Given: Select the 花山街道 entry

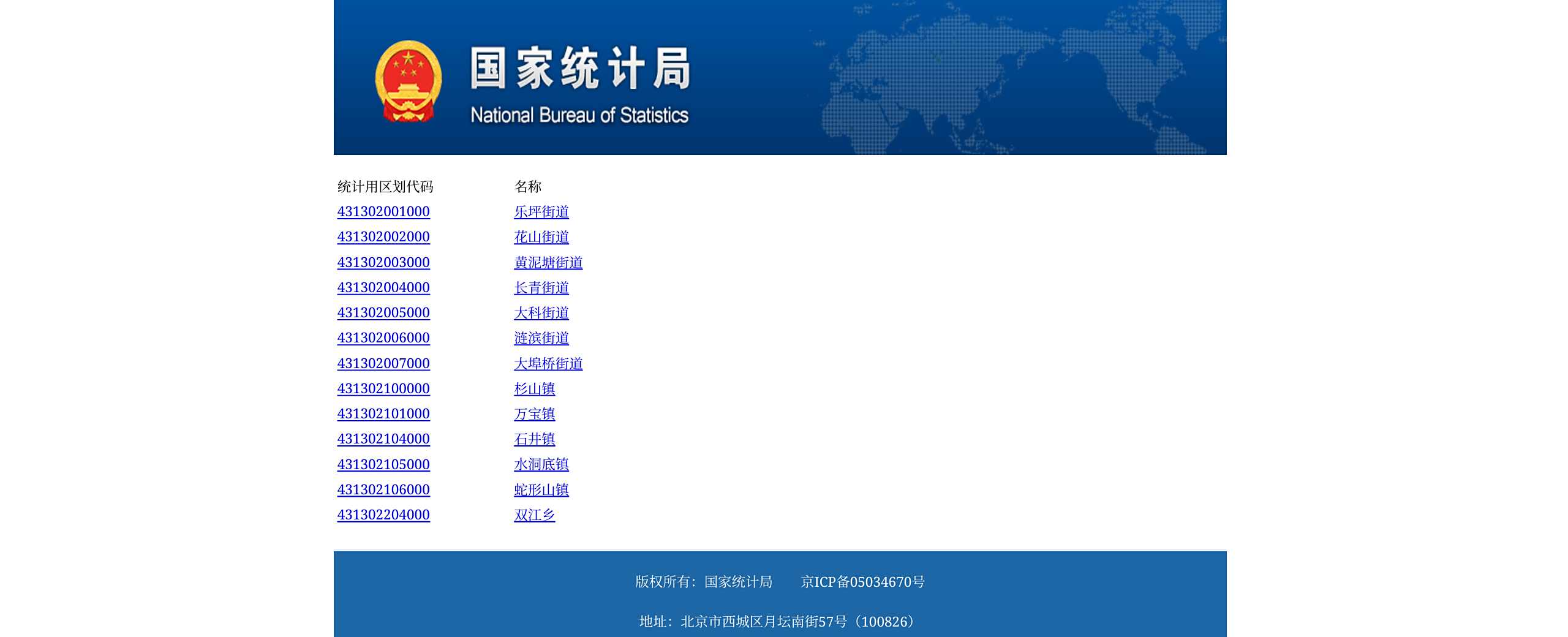Looking at the screenshot, I should pyautogui.click(x=541, y=237).
